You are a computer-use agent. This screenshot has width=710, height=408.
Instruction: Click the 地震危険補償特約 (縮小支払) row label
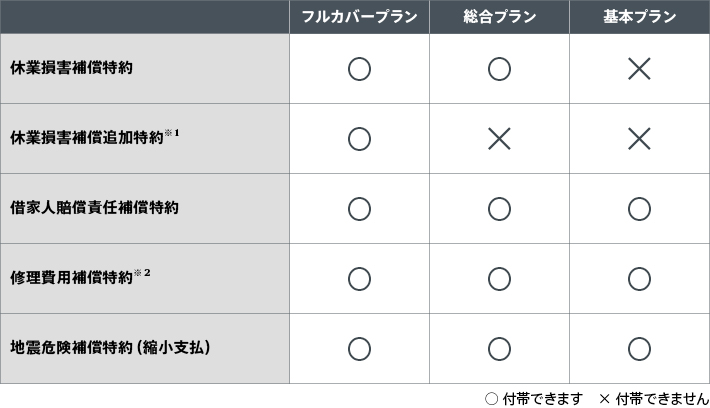tap(110, 349)
